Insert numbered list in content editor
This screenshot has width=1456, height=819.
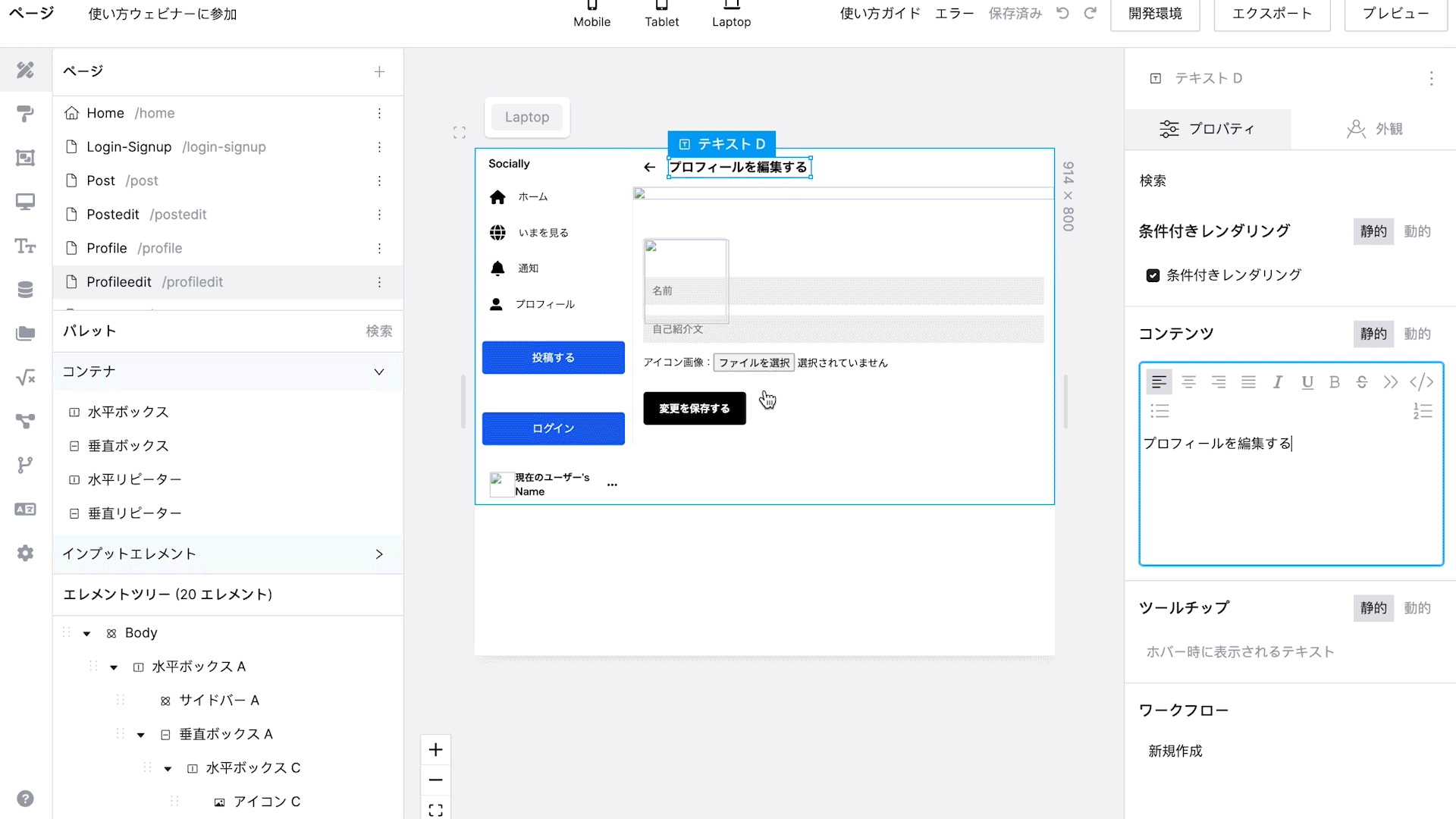pos(1423,411)
